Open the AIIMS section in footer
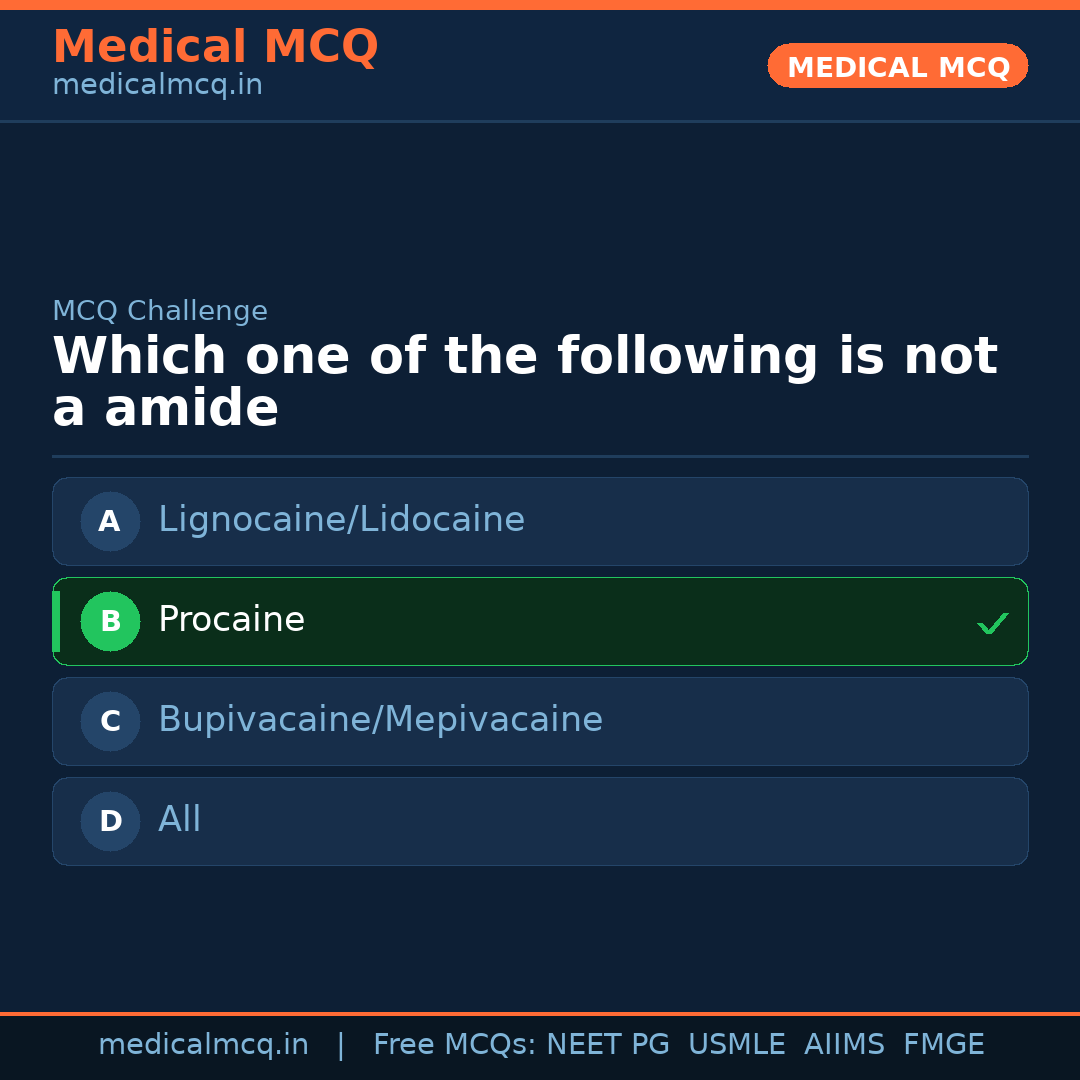Image resolution: width=1080 pixels, height=1080 pixels. tap(845, 1043)
